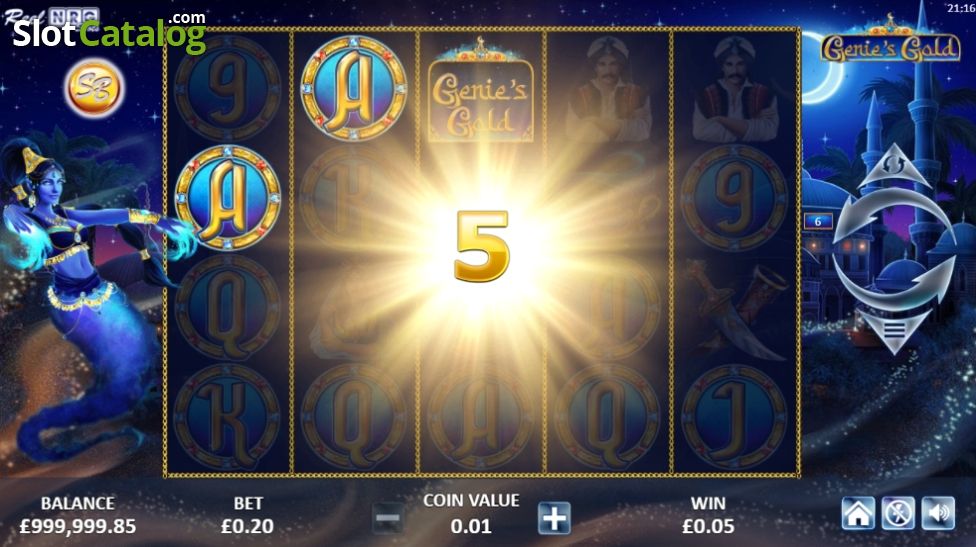Open the autoplay triangle button above spin
This screenshot has height=547, width=976.
894,166
